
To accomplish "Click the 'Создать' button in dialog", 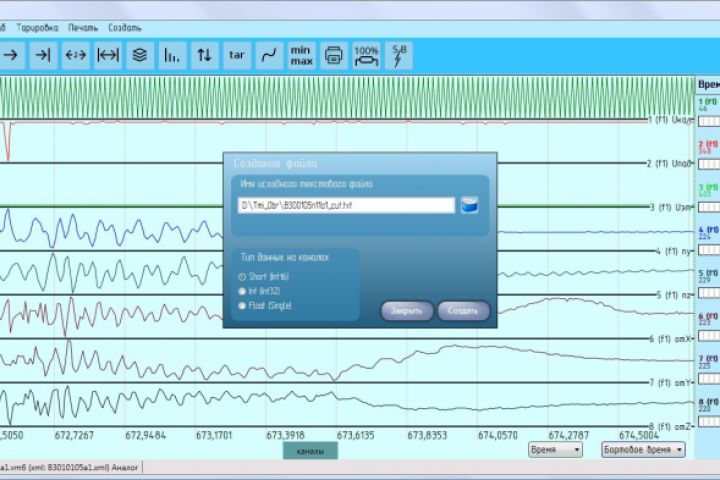I will pyautogui.click(x=463, y=311).
